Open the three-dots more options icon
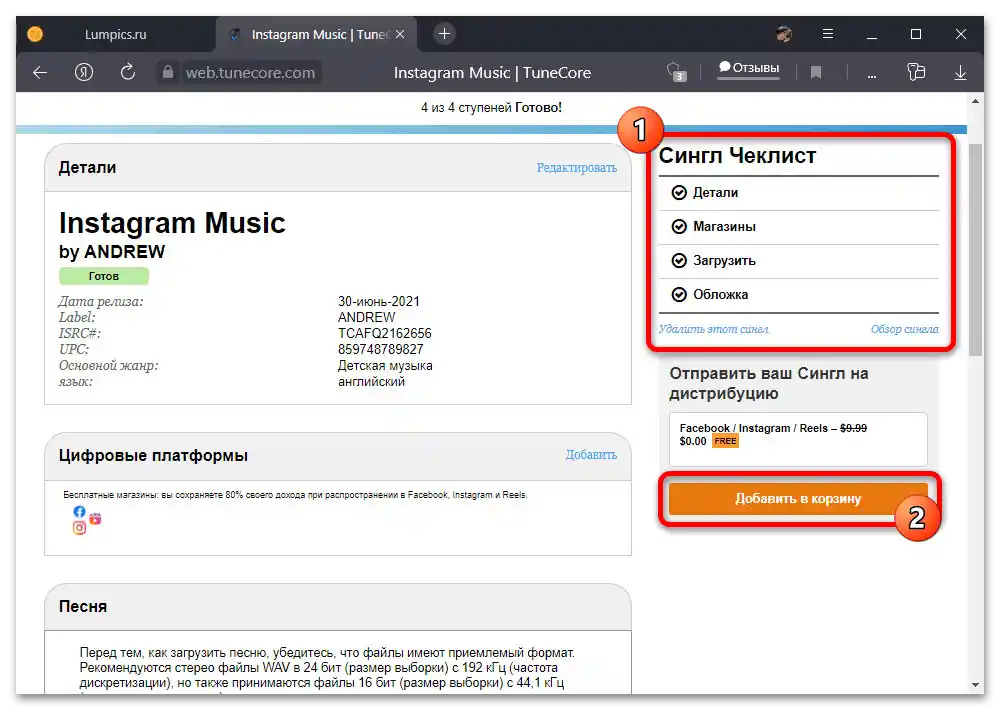1000x710 pixels. [x=871, y=75]
